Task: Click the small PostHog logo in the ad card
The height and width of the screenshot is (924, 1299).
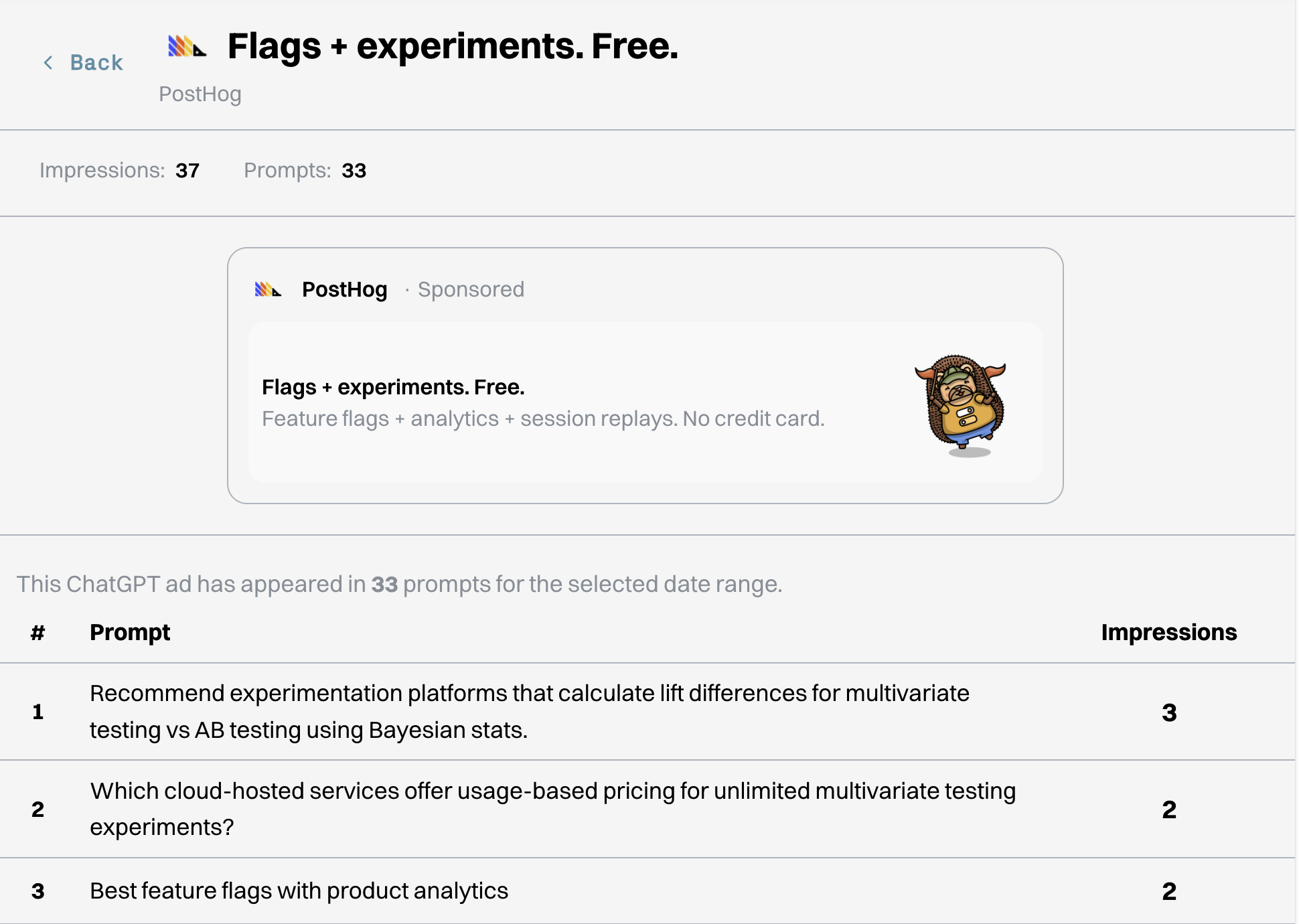Action: [268, 290]
